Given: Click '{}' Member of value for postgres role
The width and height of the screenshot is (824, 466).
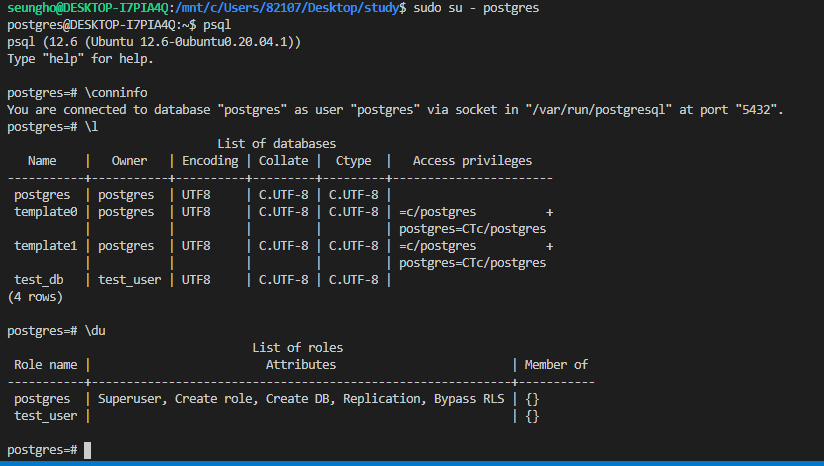Looking at the screenshot, I should pos(532,399).
